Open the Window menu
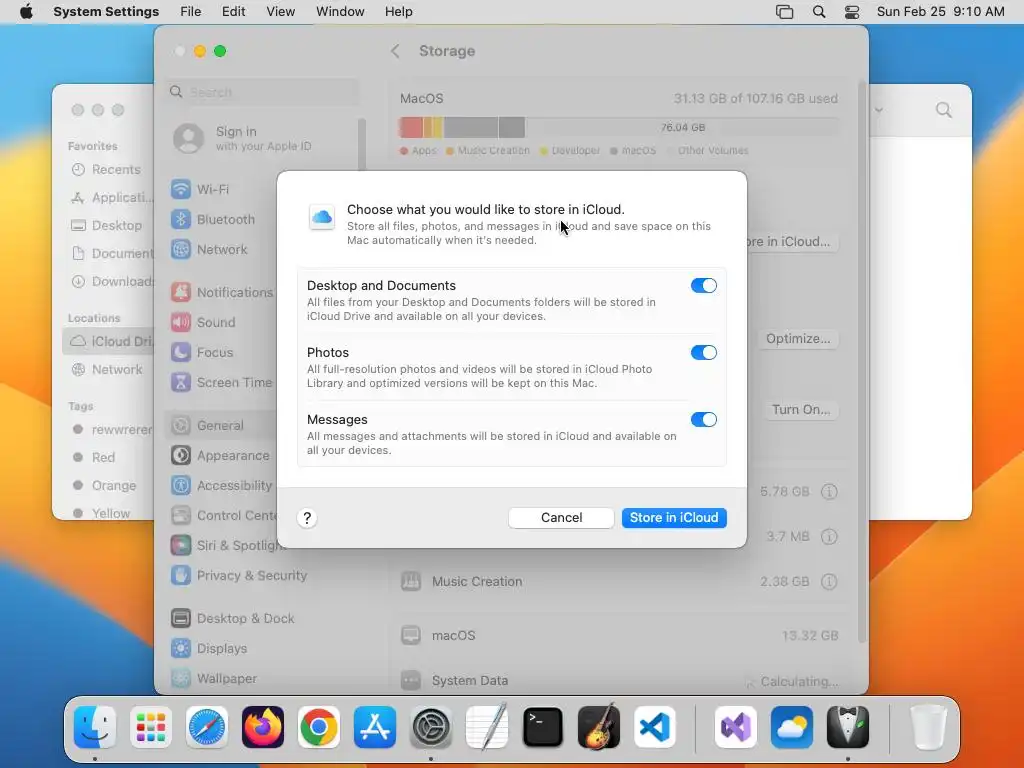 click(x=340, y=12)
